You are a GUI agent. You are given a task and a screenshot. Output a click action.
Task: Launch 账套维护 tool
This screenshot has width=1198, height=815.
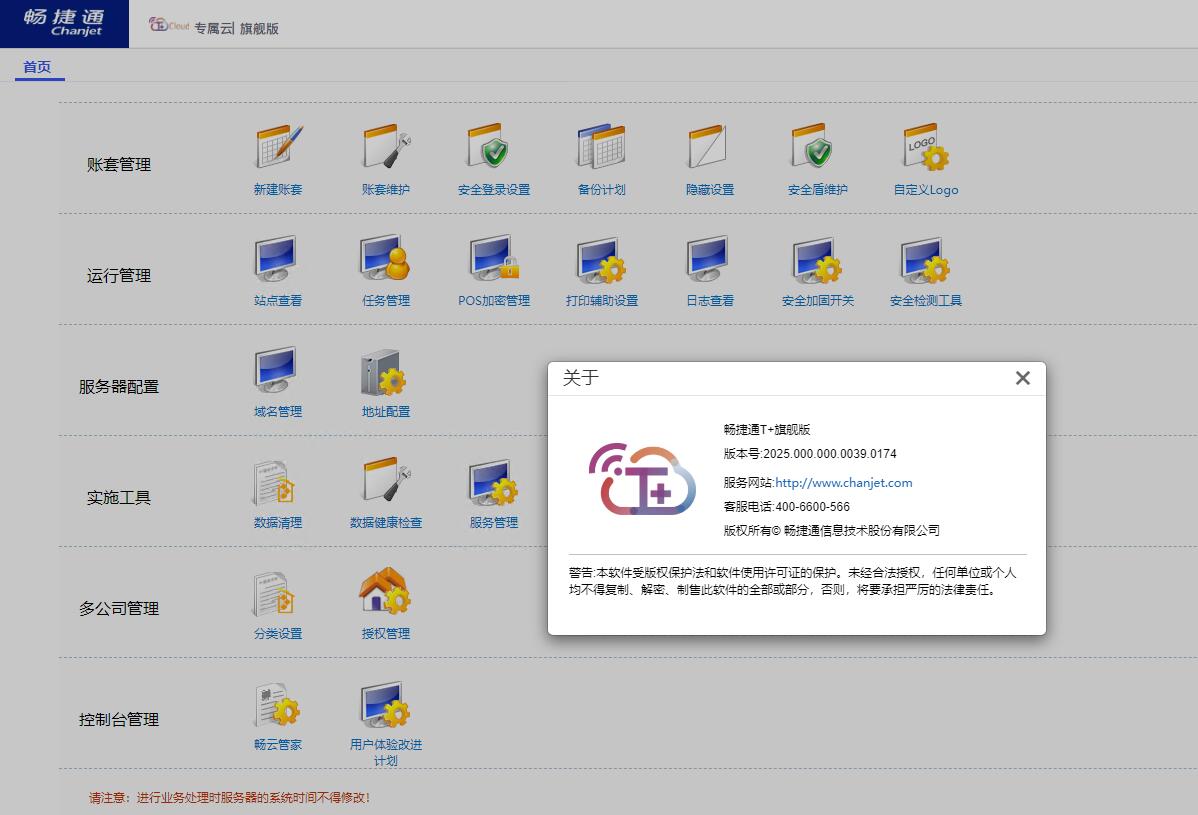[387, 147]
